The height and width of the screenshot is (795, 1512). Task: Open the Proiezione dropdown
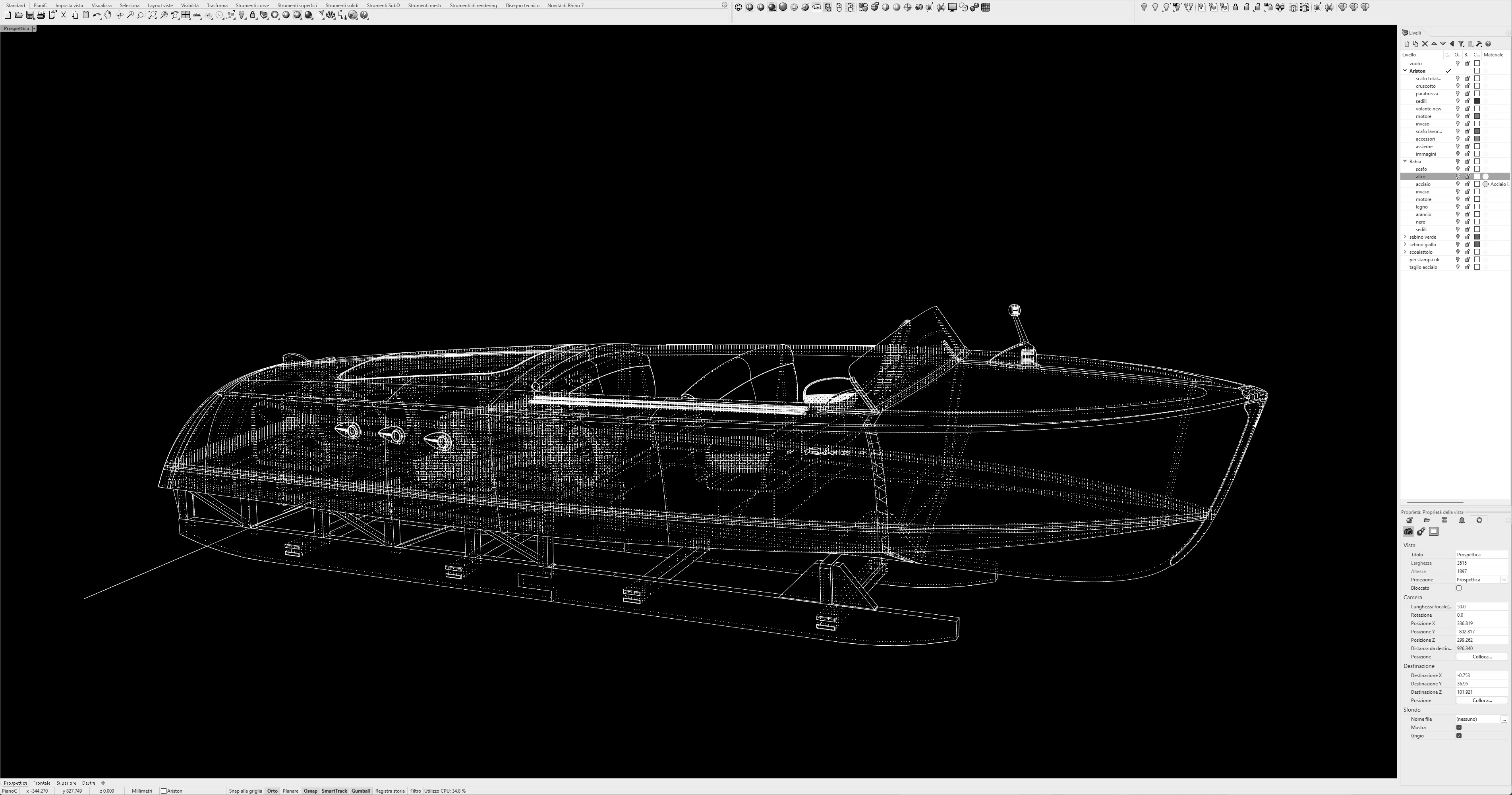(x=1504, y=580)
